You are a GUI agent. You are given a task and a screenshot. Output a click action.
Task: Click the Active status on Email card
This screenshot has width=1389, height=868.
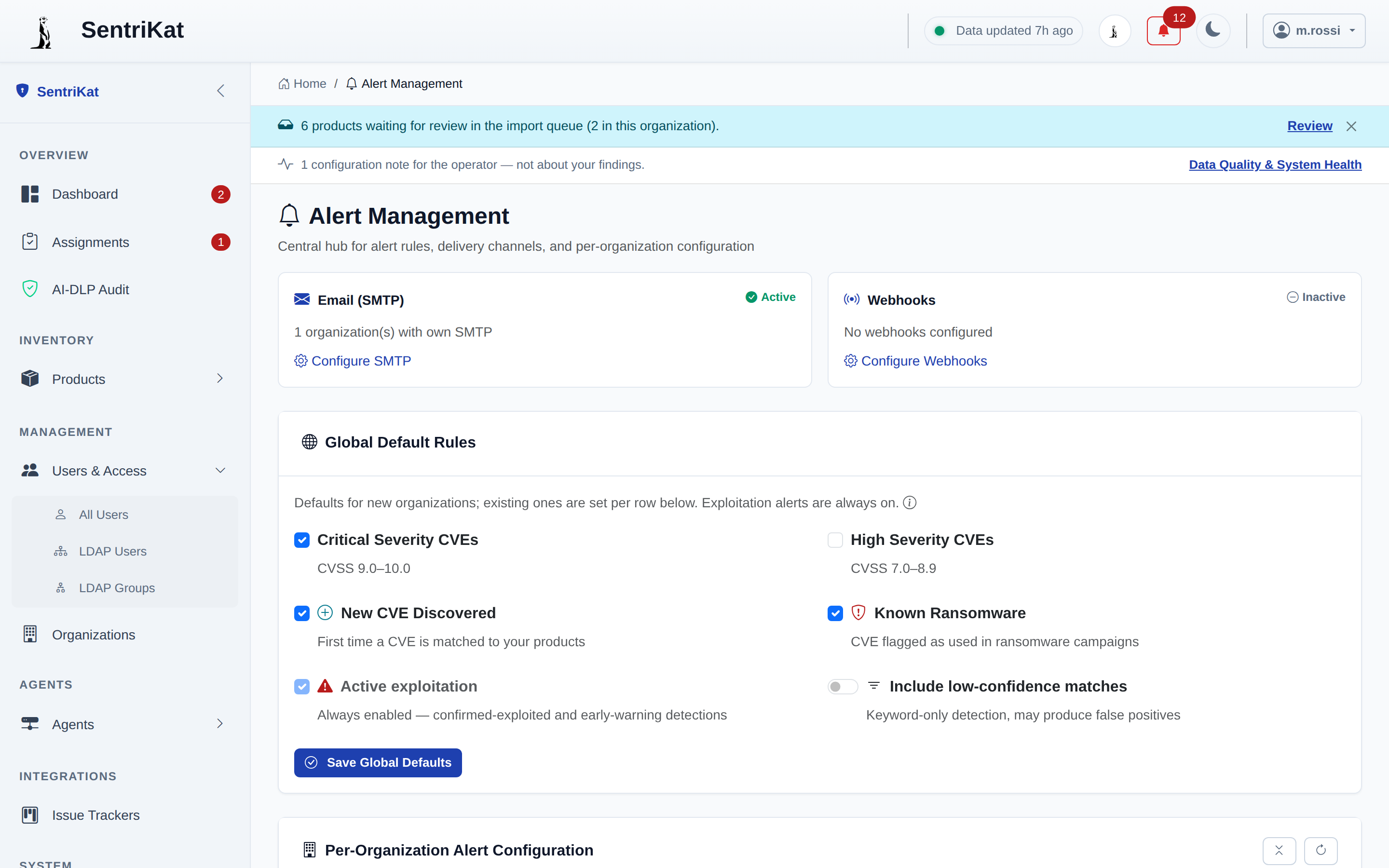770,297
